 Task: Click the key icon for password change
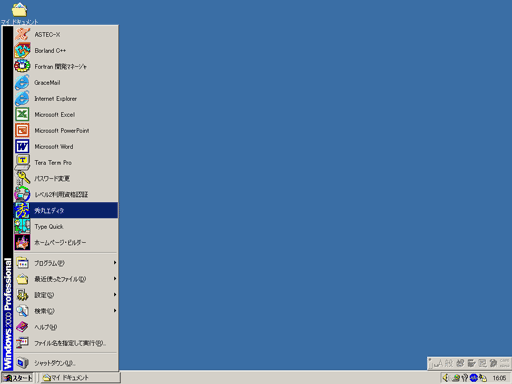(x=22, y=178)
